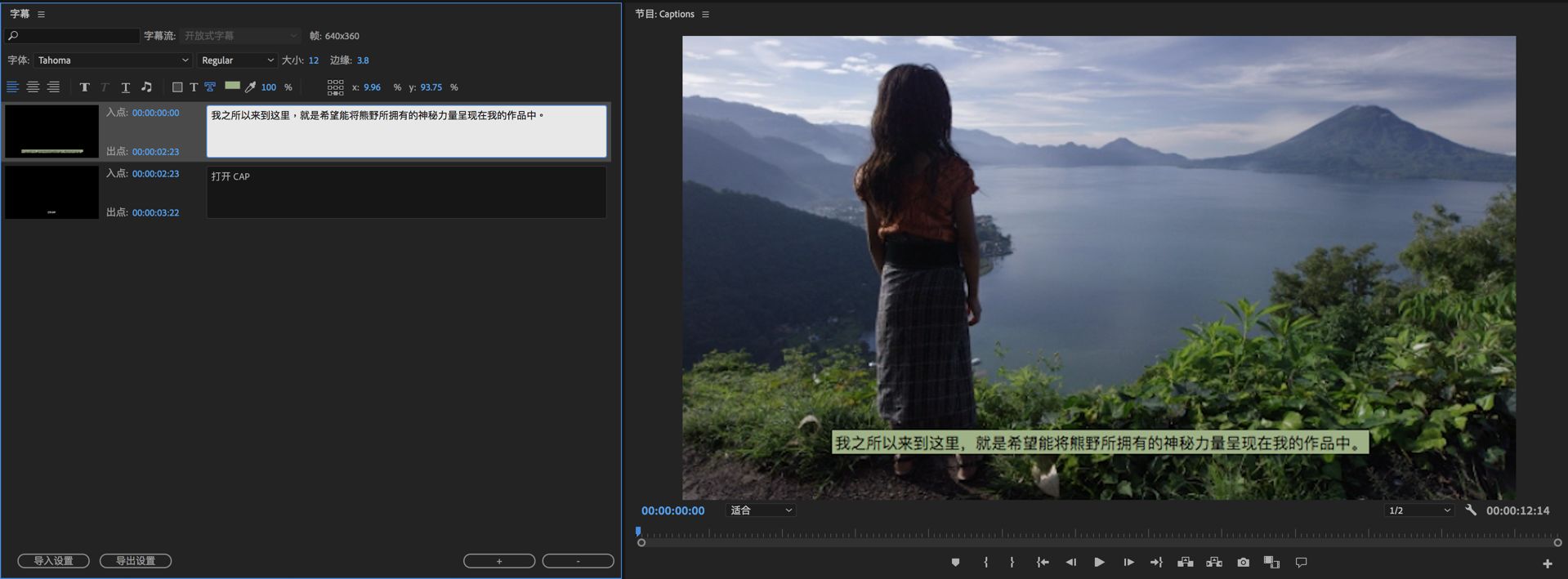
Task: Click the playhead timecode 00:00:00:00
Action: point(672,510)
